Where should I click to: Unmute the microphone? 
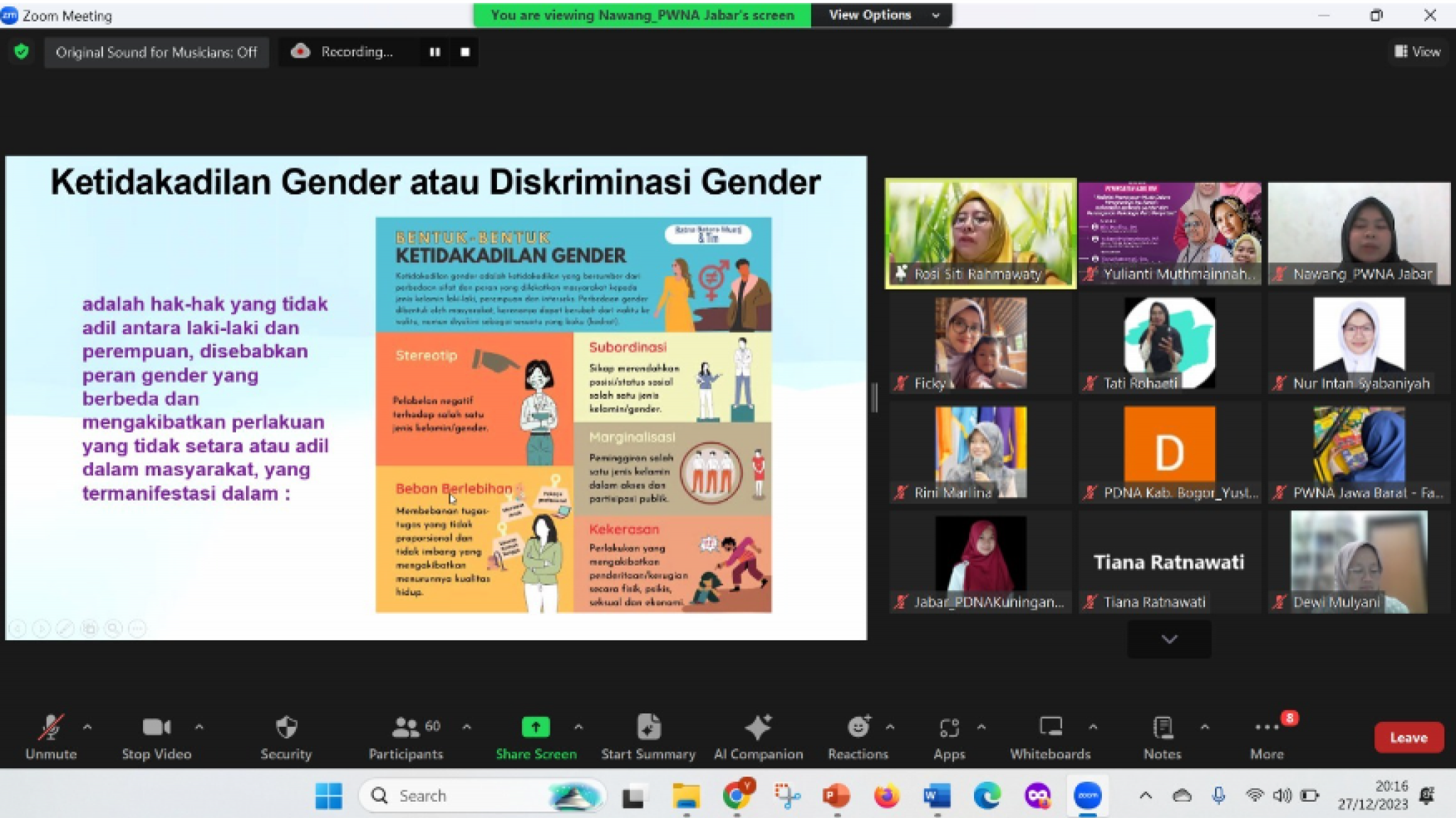pyautogui.click(x=50, y=728)
